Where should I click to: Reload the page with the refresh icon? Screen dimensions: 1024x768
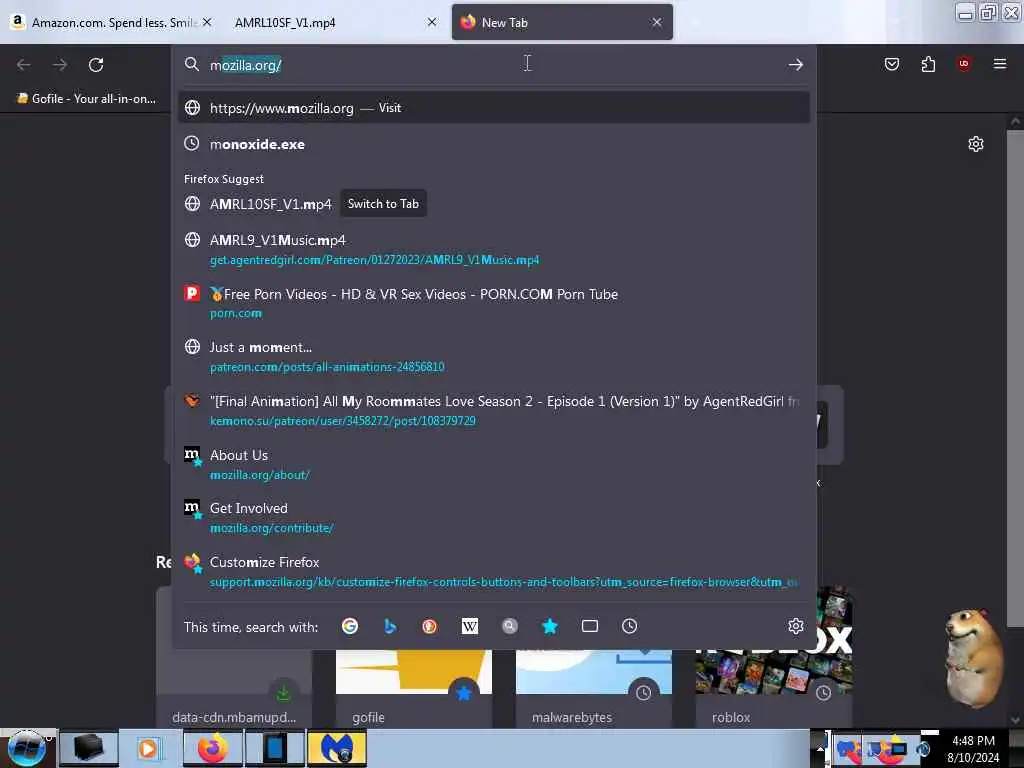pyautogui.click(x=96, y=65)
